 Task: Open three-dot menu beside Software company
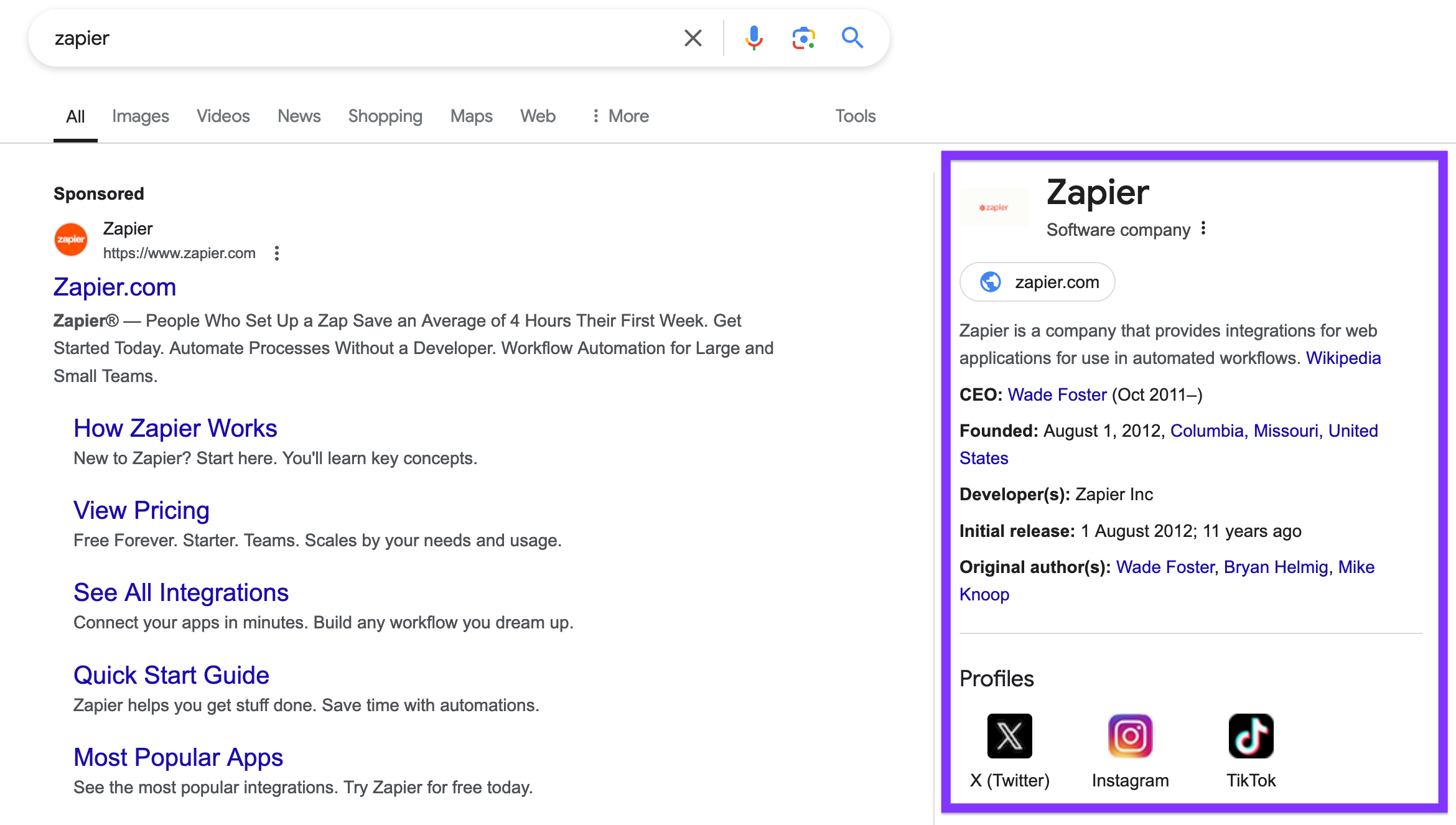coord(1203,228)
